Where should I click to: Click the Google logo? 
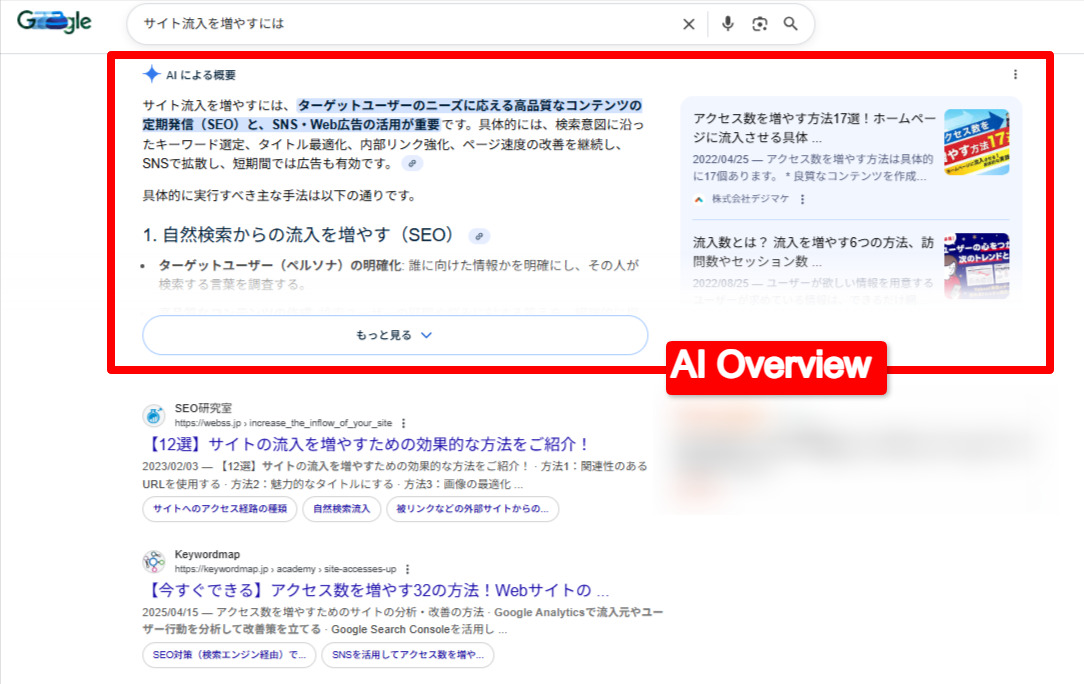click(54, 22)
